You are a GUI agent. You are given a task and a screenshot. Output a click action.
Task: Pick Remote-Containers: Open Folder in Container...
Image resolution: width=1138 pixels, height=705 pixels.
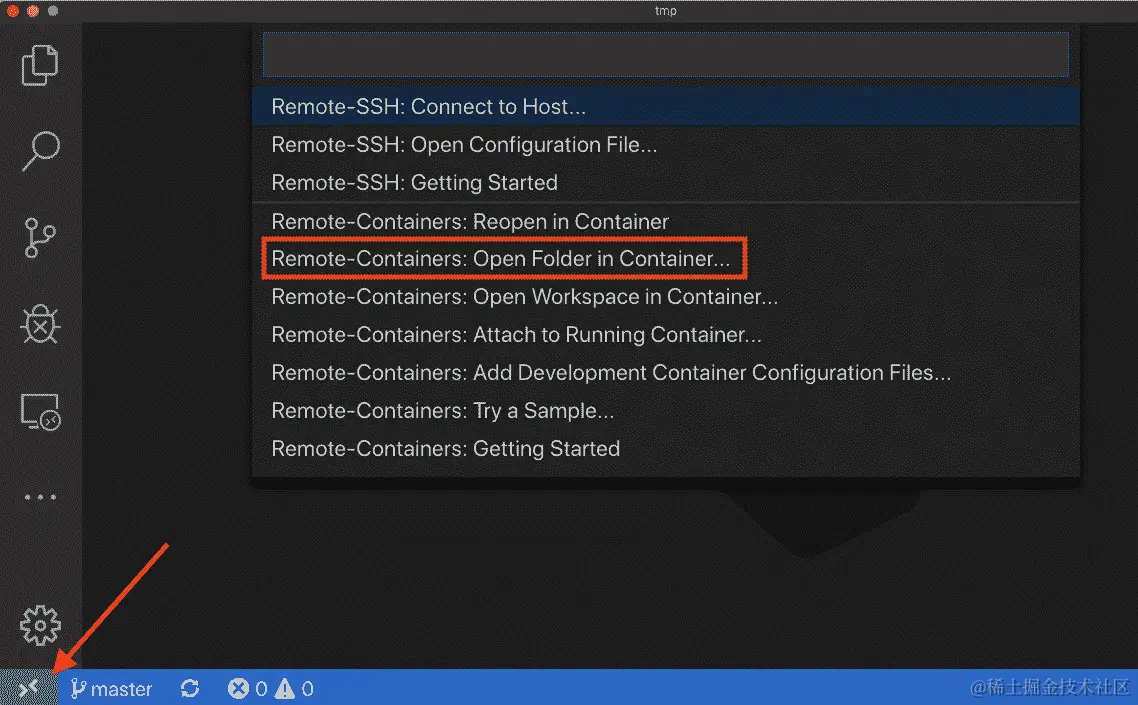click(666, 258)
